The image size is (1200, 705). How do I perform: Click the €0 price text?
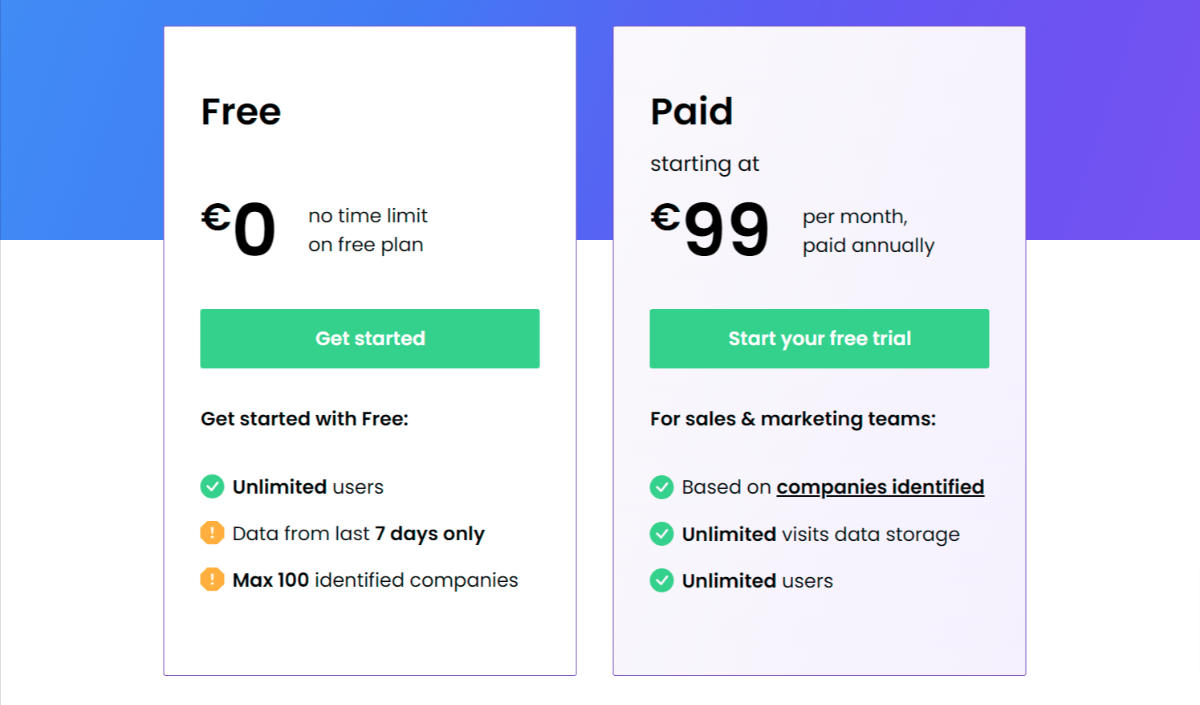(x=239, y=230)
